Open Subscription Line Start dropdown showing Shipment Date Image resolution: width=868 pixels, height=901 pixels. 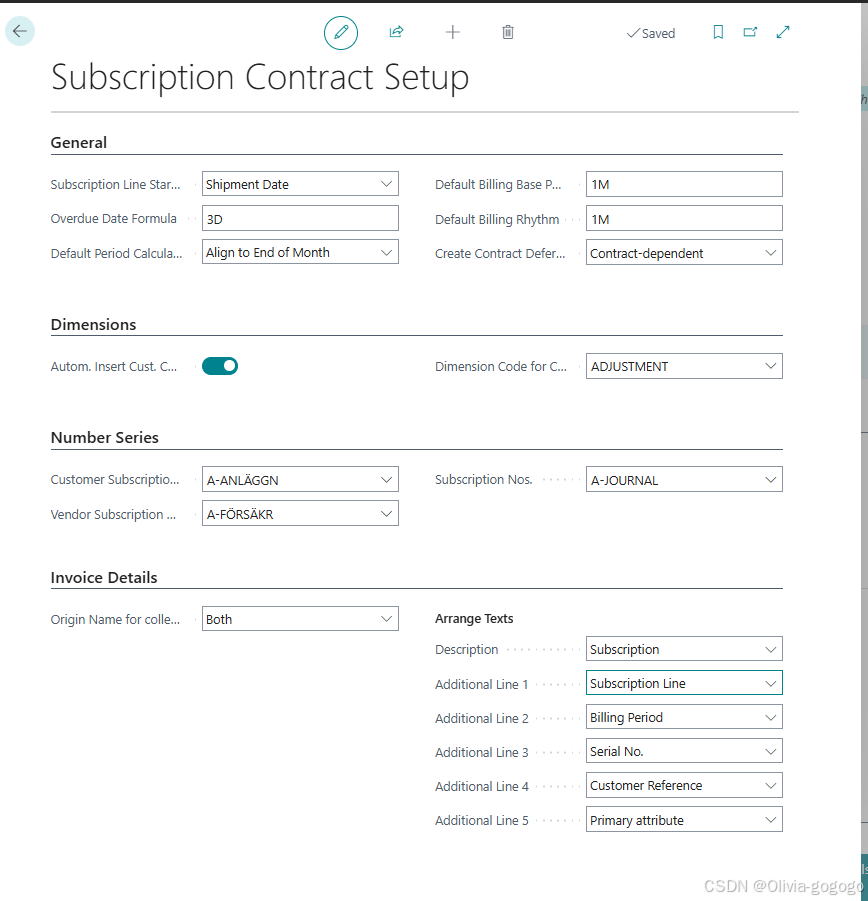tap(386, 183)
